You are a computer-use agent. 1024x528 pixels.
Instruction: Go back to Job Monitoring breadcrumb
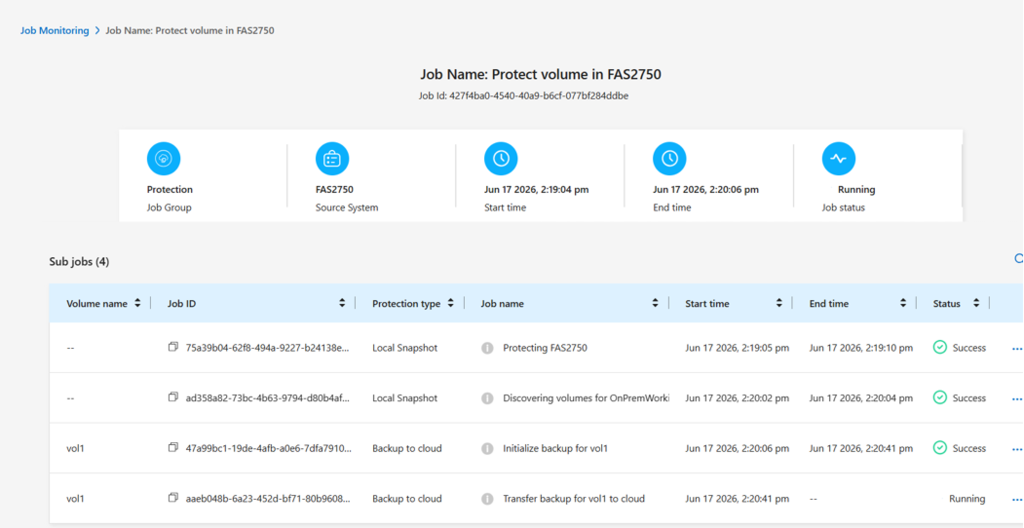(55, 31)
